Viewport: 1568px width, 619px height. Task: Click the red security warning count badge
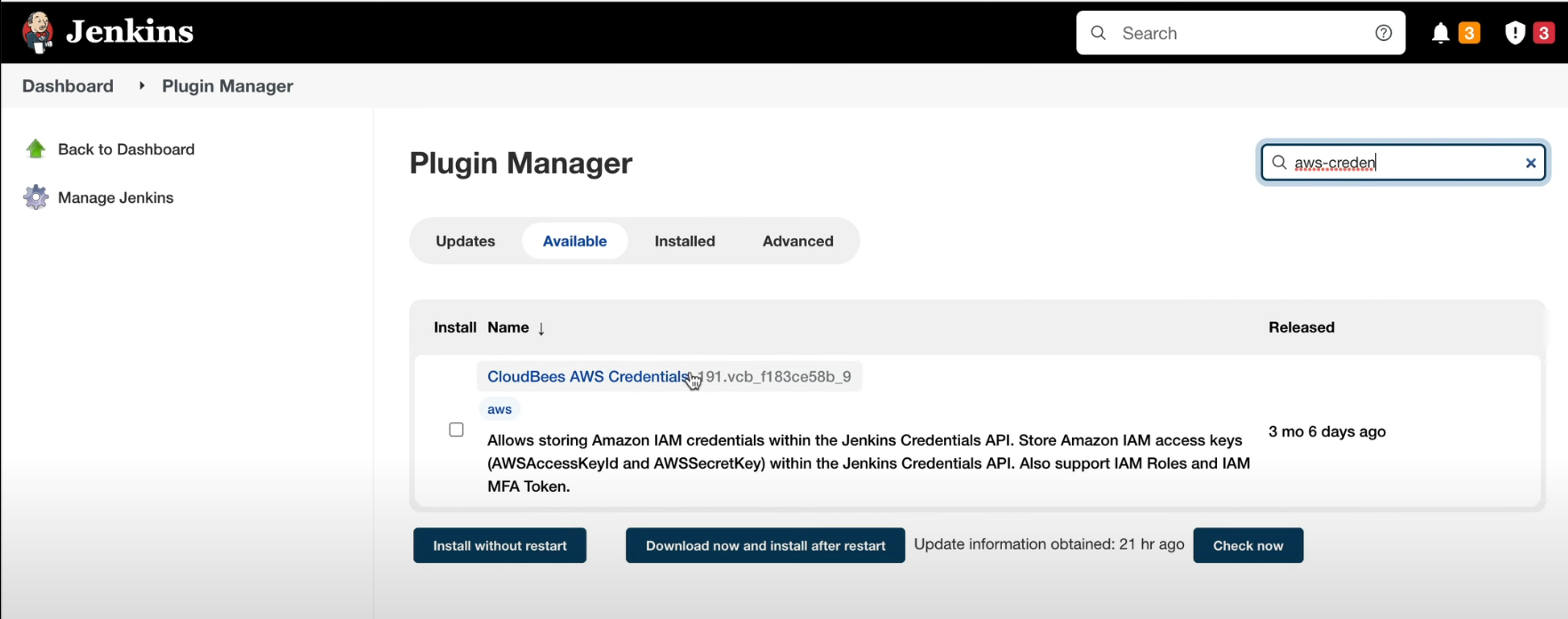tap(1544, 33)
